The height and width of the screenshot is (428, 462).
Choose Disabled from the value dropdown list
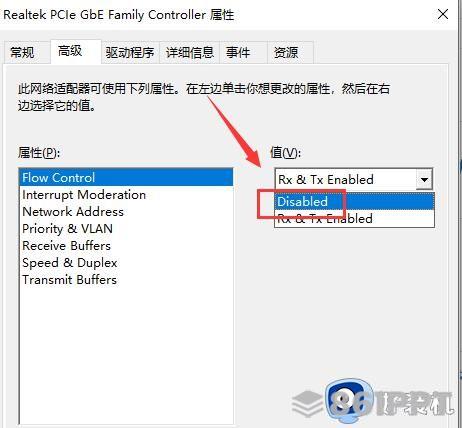[x=354, y=202]
